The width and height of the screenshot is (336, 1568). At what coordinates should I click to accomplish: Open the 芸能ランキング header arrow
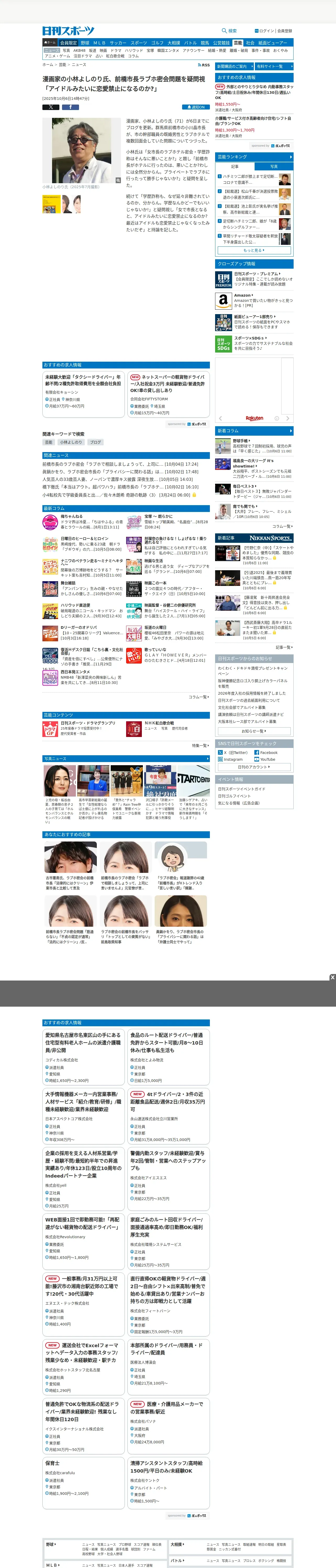[x=291, y=157]
